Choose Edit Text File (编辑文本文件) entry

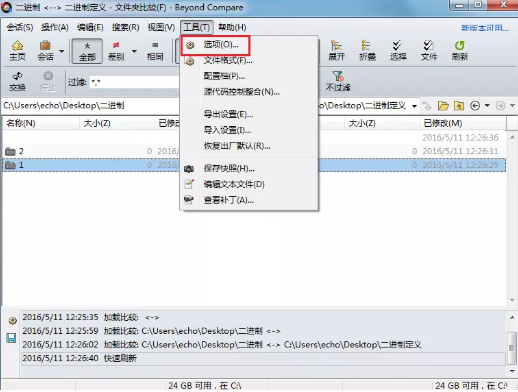[249, 184]
